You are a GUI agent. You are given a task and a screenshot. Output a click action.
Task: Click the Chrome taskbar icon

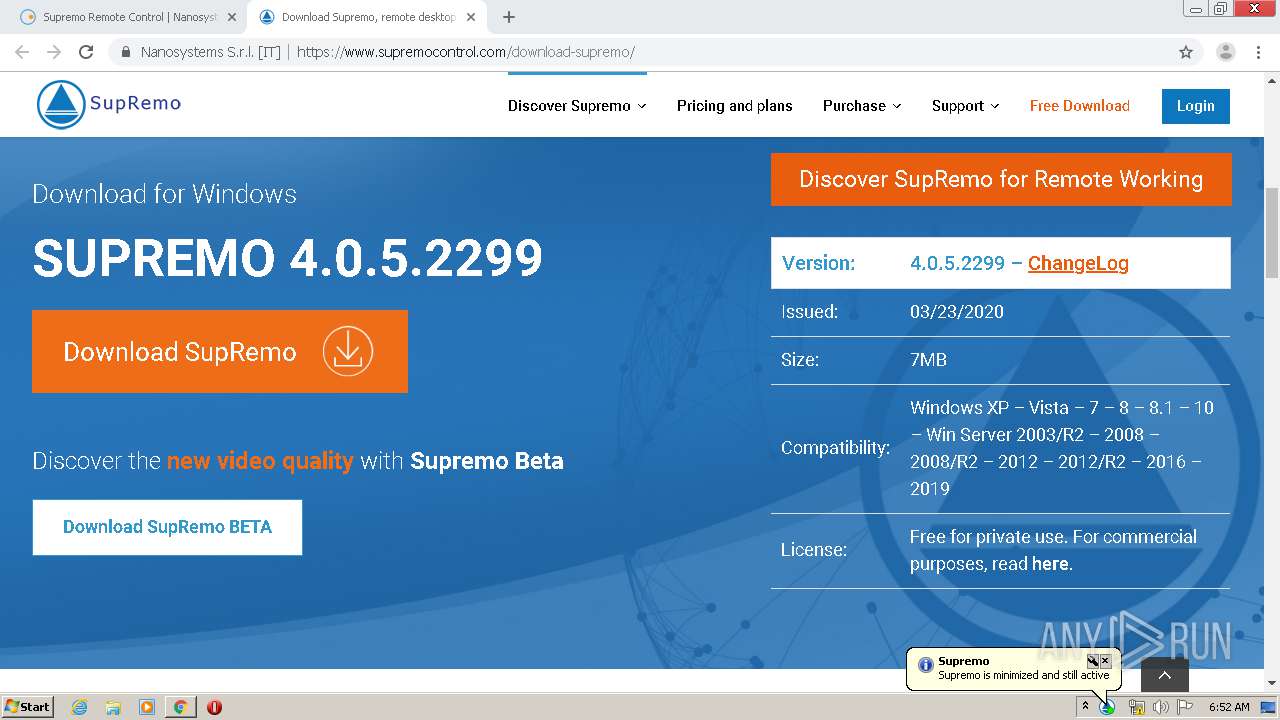[x=180, y=707]
